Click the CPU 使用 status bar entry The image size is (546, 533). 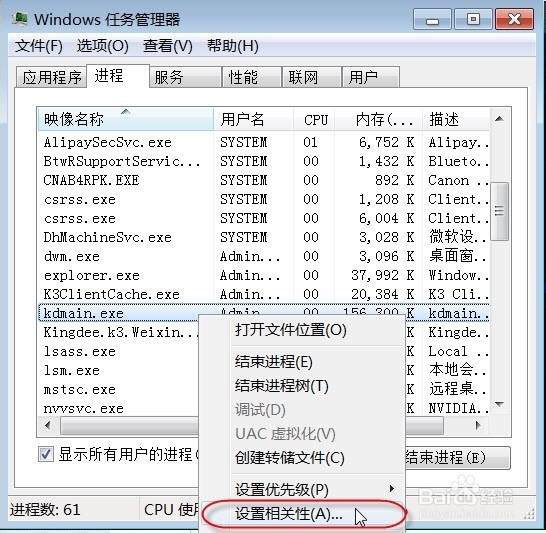click(171, 510)
